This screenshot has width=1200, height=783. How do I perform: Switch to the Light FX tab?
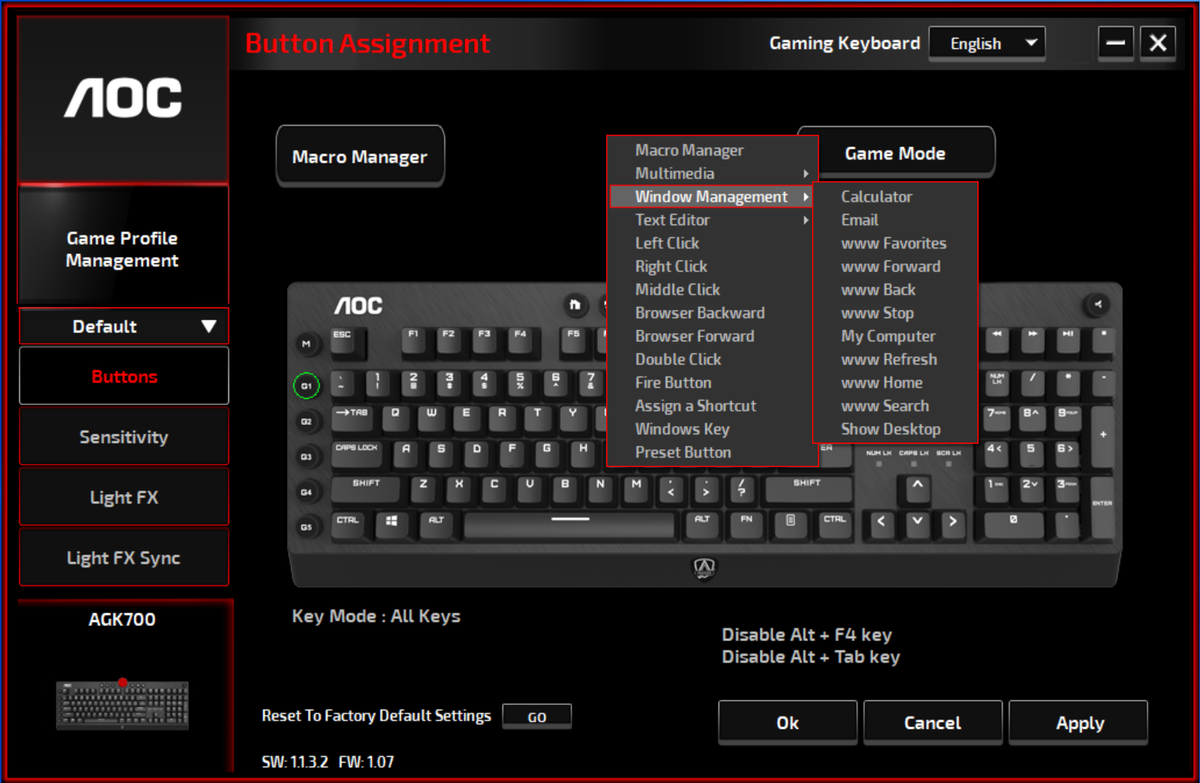[124, 497]
